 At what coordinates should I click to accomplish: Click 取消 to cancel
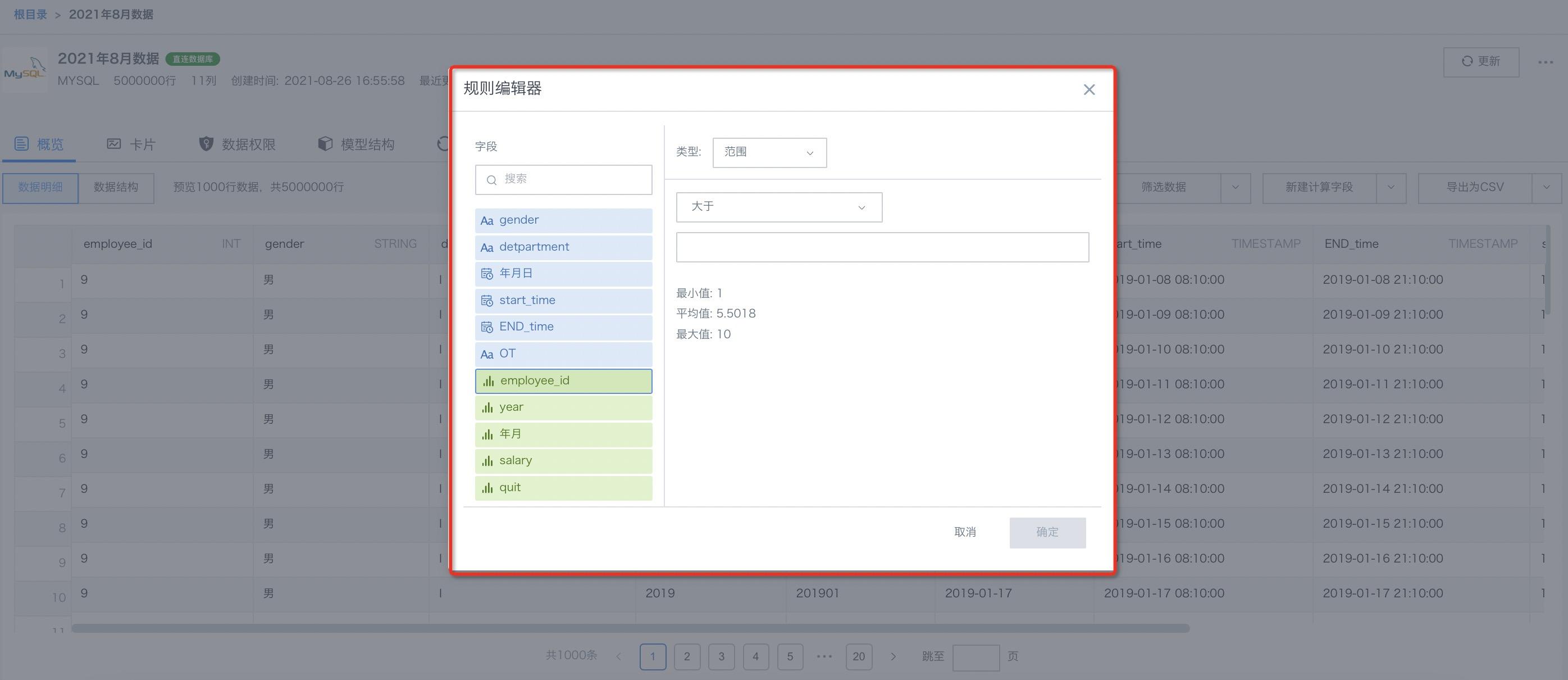[x=965, y=532]
